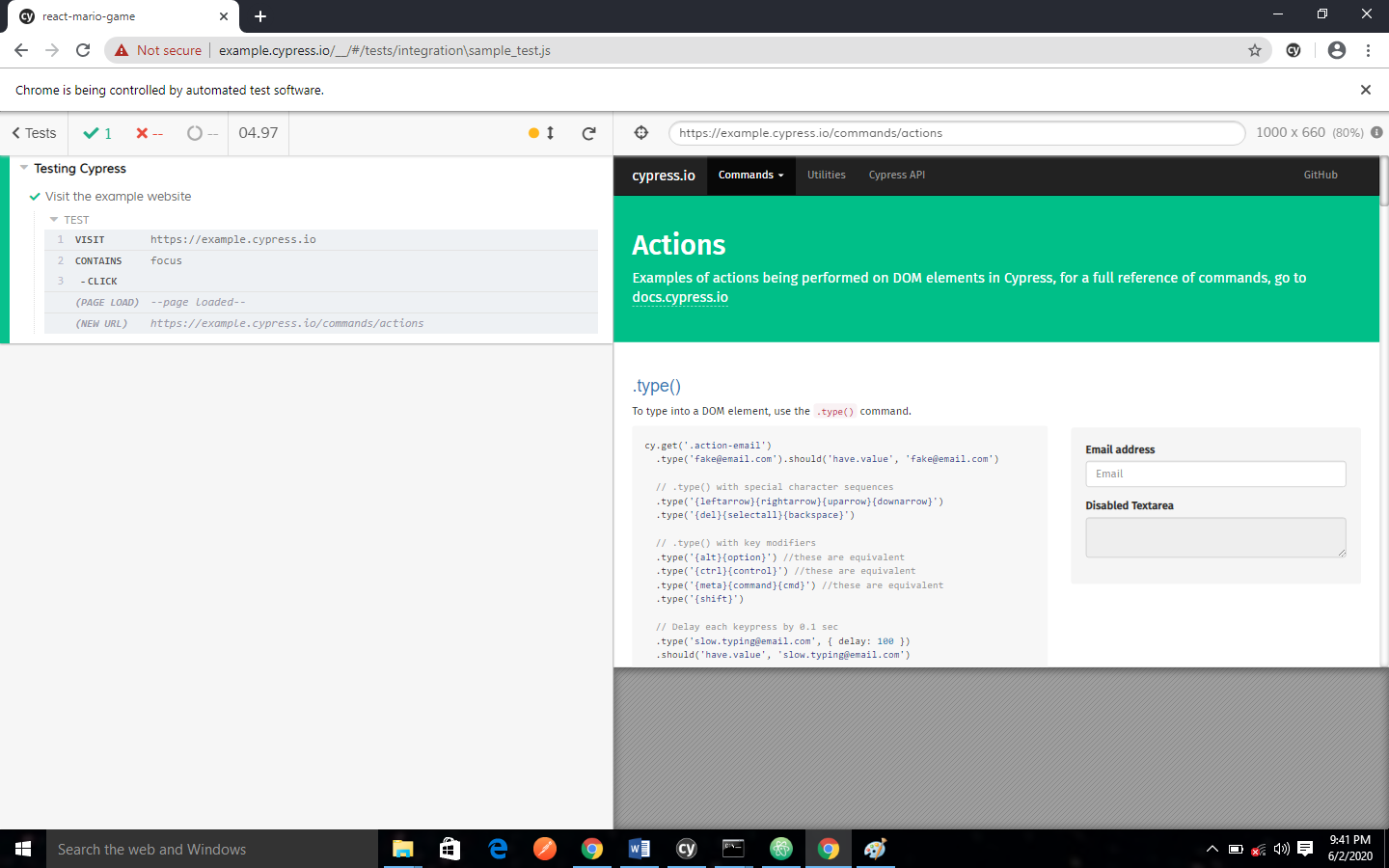The height and width of the screenshot is (868, 1389).
Task: Open File Explorer from taskbar
Action: [402, 849]
